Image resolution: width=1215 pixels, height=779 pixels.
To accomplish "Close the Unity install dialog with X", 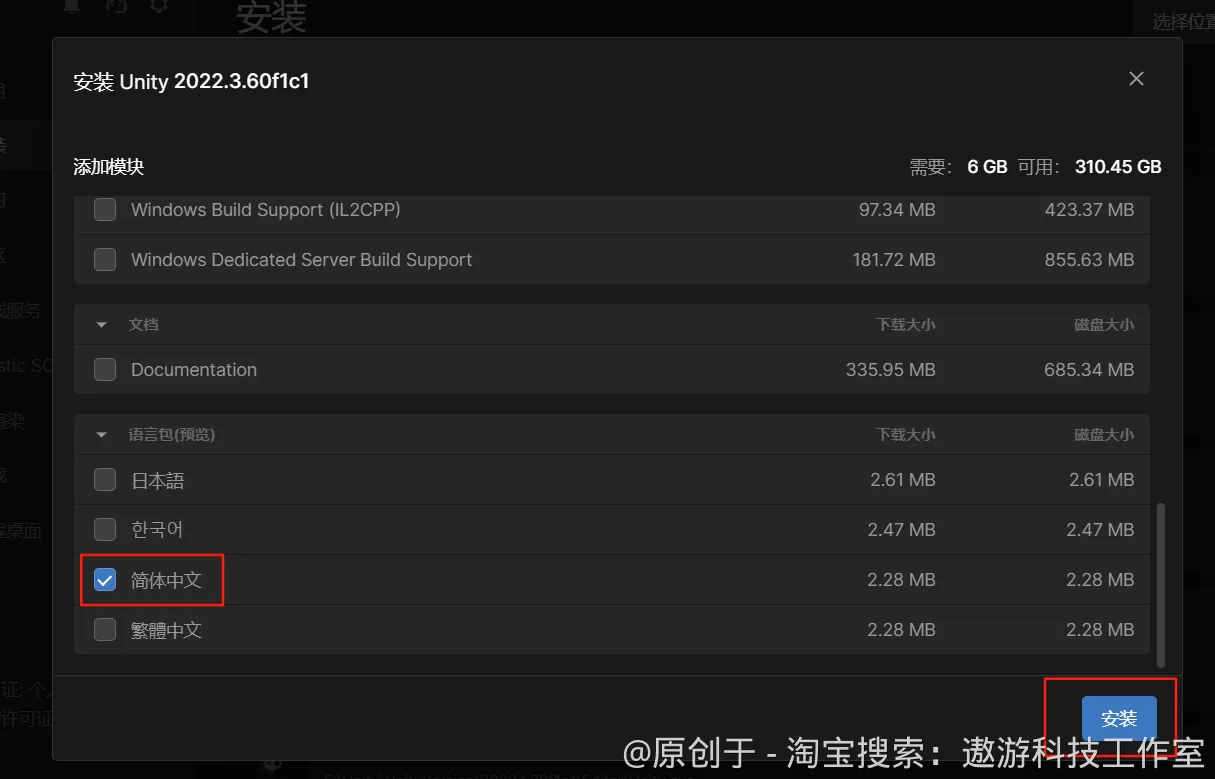I will [x=1136, y=78].
